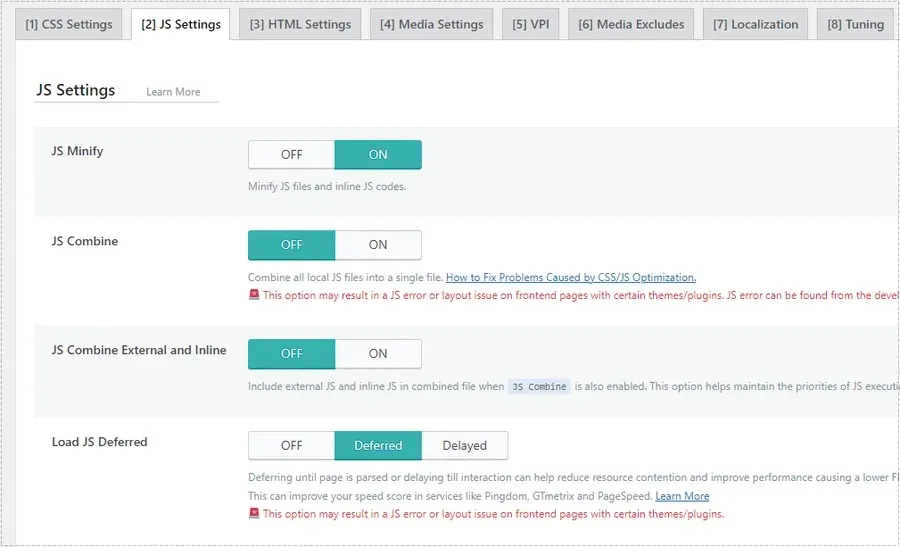Click Learn More next to JS Settings heading
The image size is (900, 547).
[x=173, y=92]
